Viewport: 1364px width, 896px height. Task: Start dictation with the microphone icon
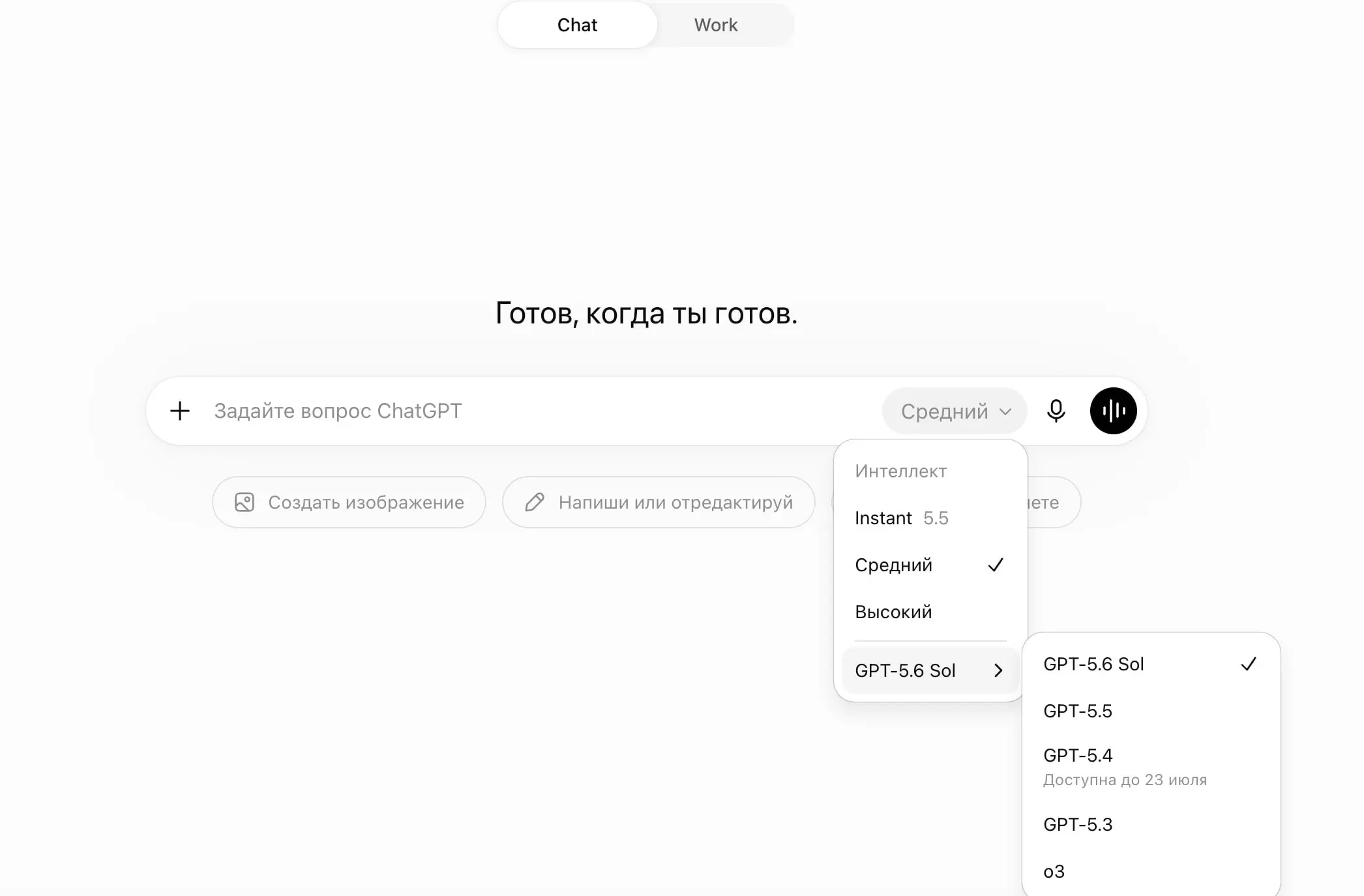(x=1056, y=411)
